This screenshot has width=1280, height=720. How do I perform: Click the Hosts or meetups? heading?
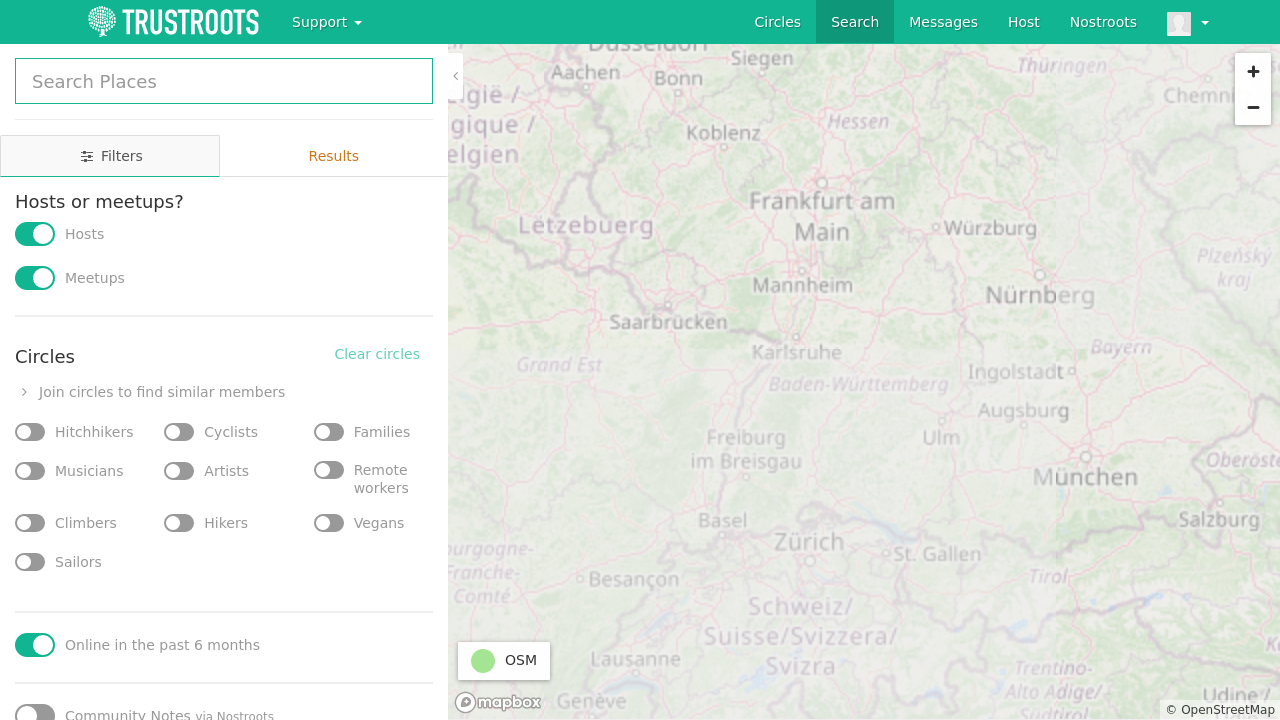click(x=99, y=202)
